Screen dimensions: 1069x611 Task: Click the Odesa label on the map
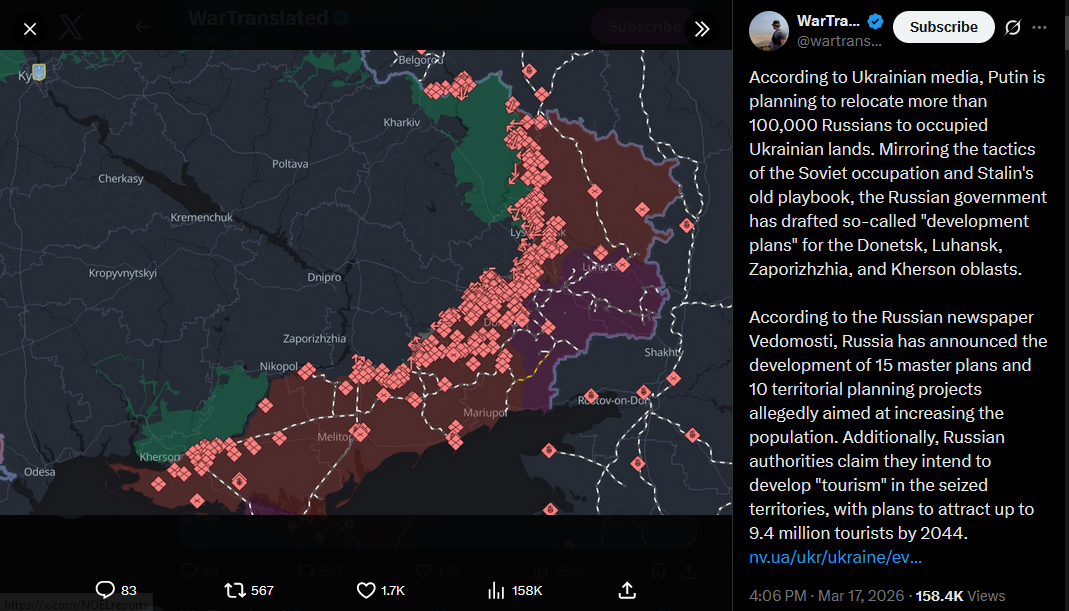40,472
